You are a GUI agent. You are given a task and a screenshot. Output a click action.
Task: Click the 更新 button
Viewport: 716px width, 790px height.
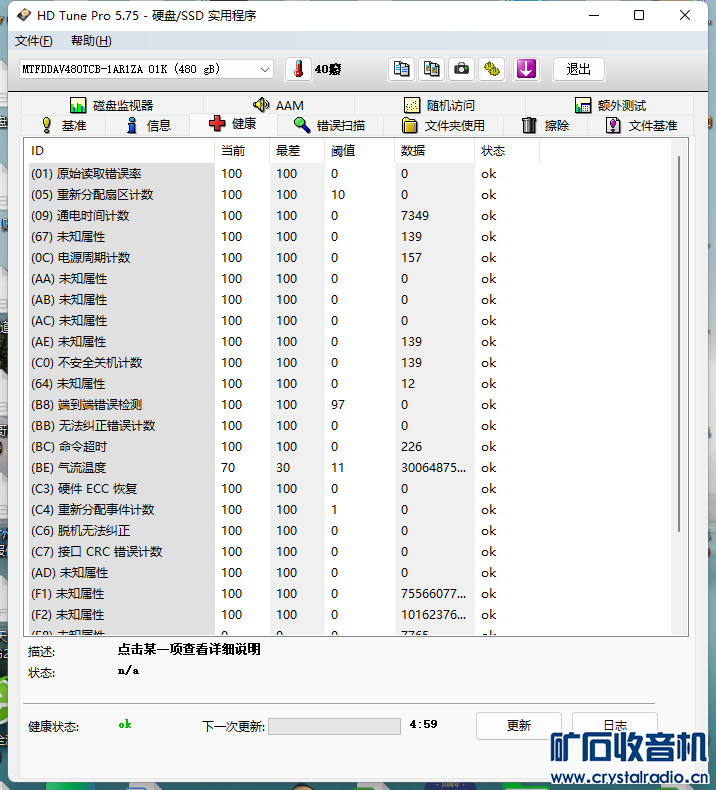[518, 726]
